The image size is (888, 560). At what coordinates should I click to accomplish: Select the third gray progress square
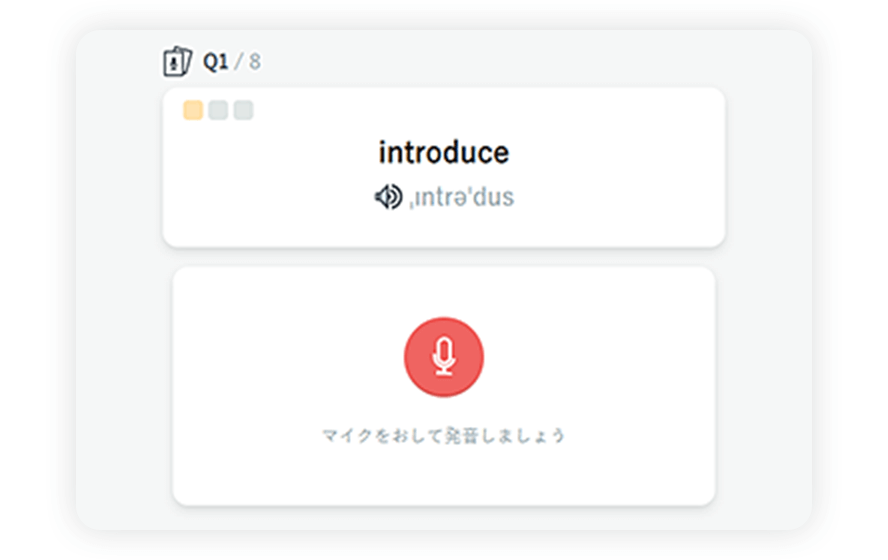(243, 110)
